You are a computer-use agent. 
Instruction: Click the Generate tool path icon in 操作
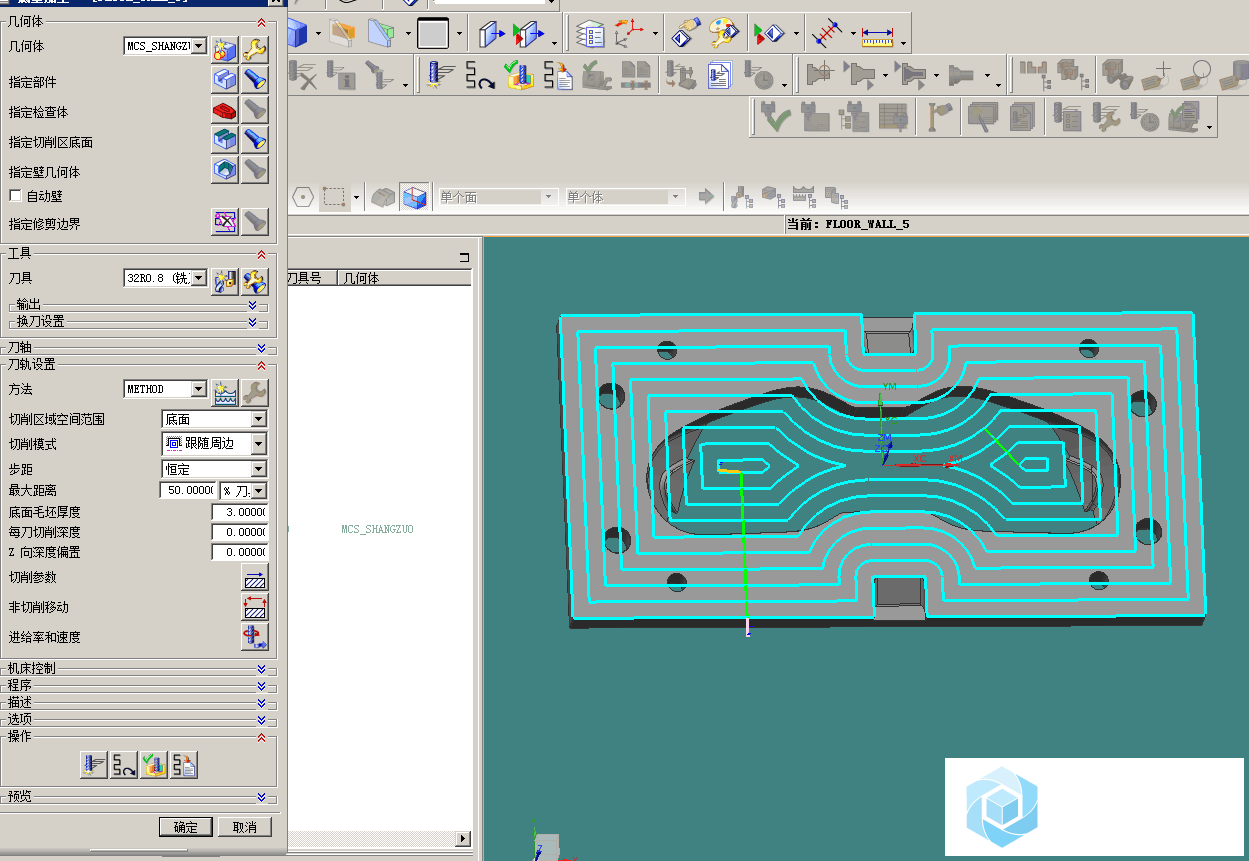(94, 766)
